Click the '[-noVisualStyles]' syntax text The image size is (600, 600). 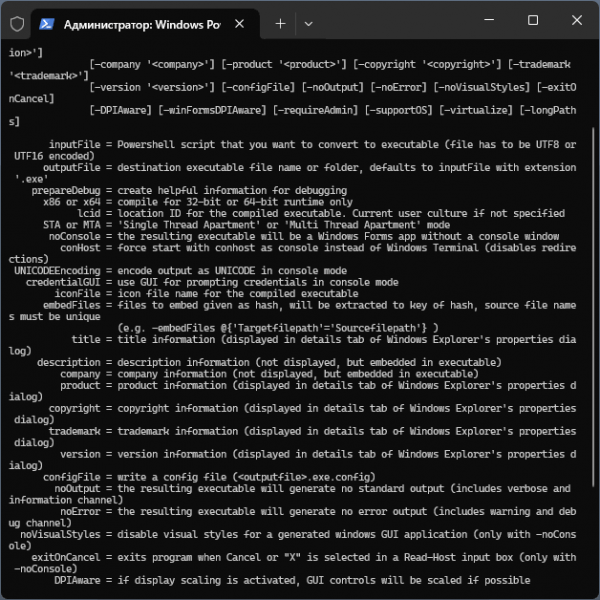(x=482, y=87)
